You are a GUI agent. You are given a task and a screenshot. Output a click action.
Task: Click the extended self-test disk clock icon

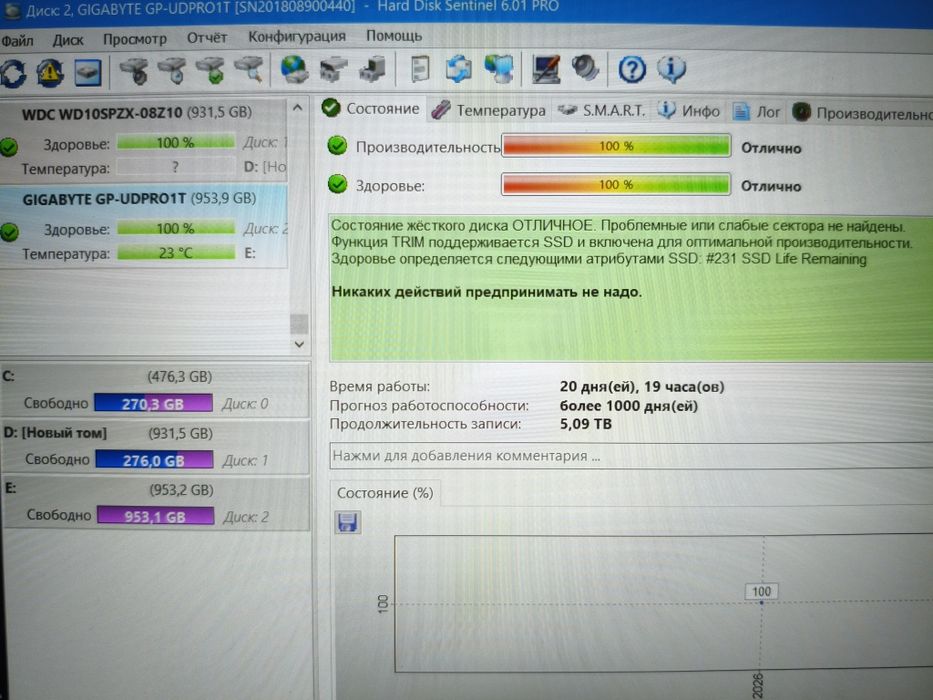point(173,70)
